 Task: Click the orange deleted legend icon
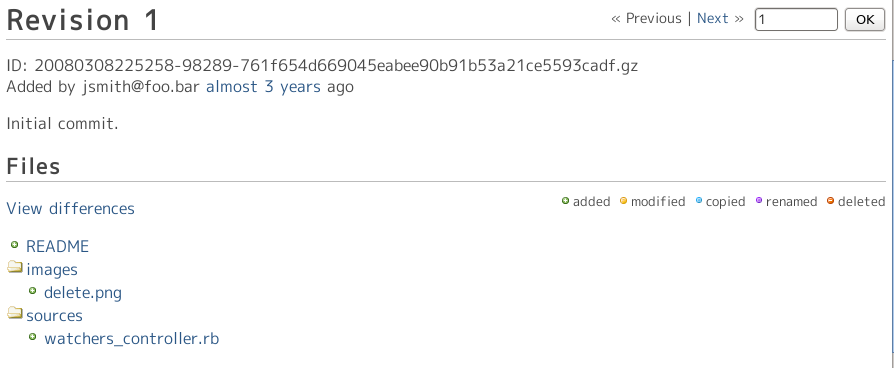(x=831, y=201)
